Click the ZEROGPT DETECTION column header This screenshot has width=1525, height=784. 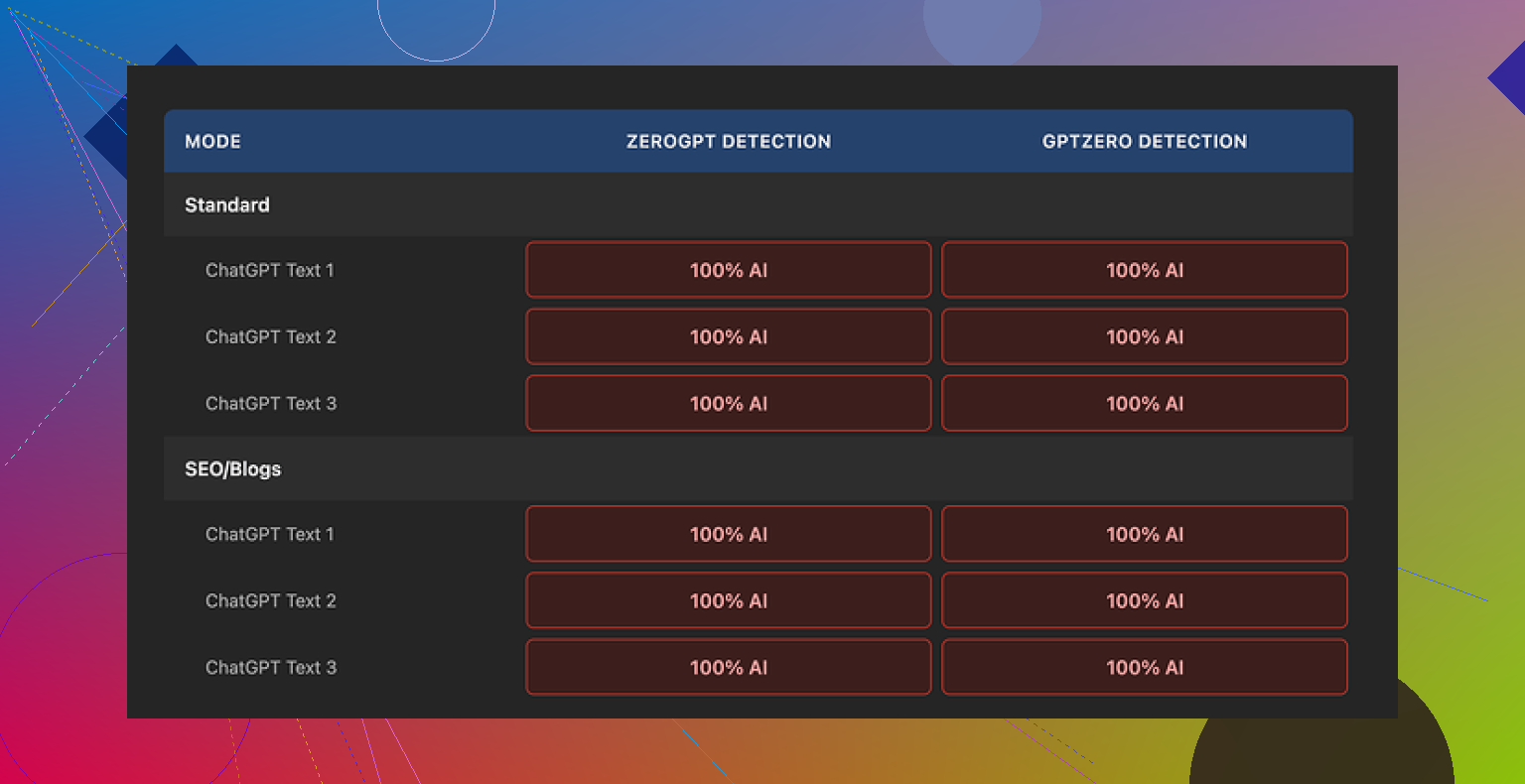pyautogui.click(x=728, y=141)
